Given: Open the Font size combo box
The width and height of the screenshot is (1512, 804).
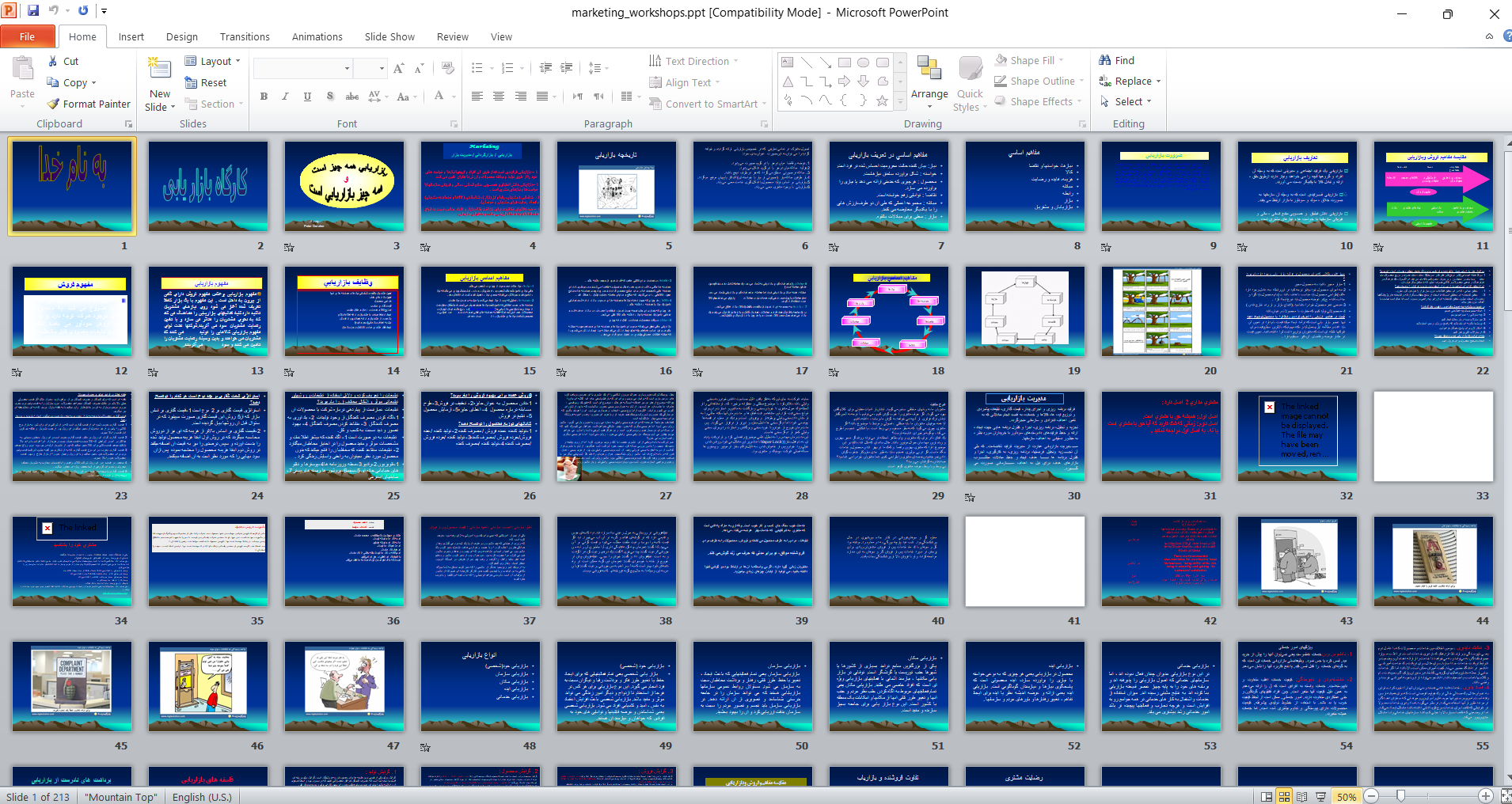Looking at the screenshot, I should (x=370, y=69).
